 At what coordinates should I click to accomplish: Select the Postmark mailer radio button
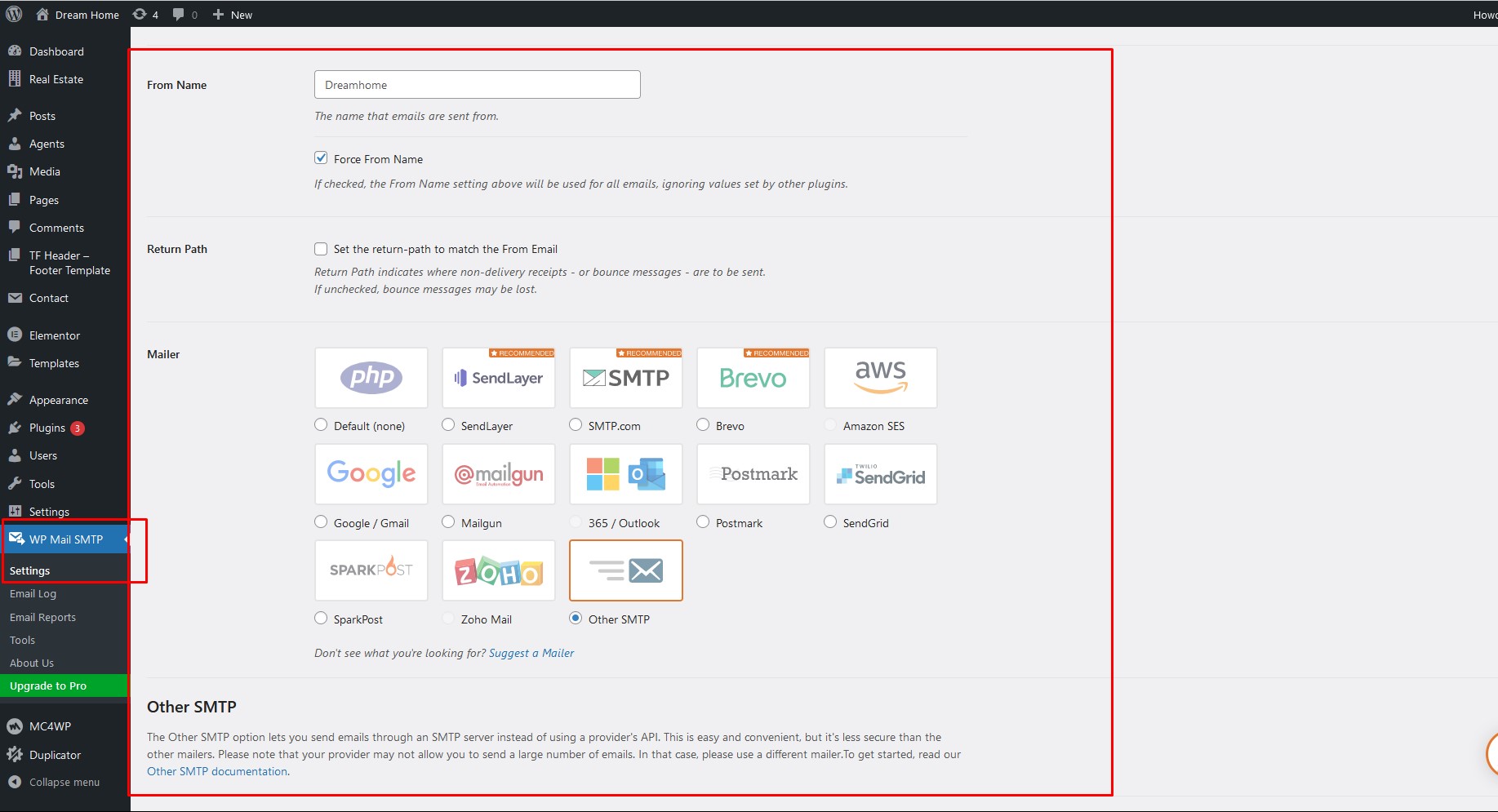703,522
